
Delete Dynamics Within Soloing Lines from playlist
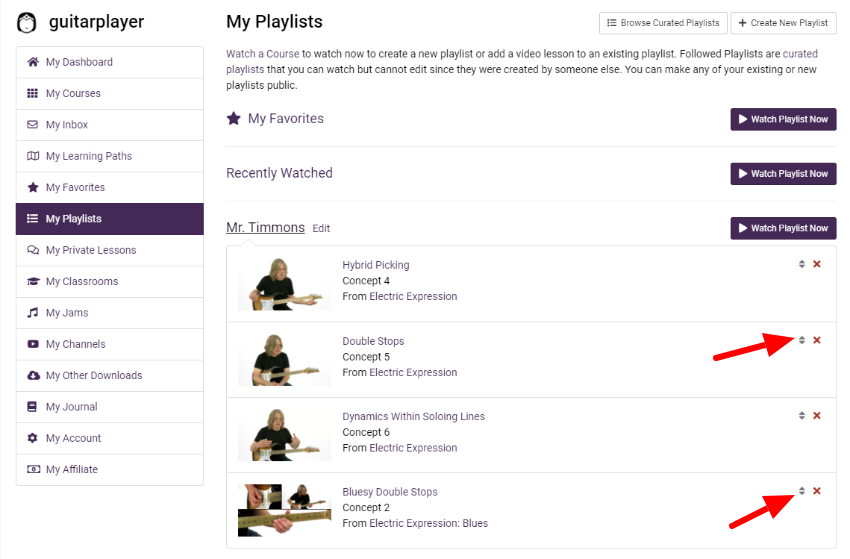[817, 415]
